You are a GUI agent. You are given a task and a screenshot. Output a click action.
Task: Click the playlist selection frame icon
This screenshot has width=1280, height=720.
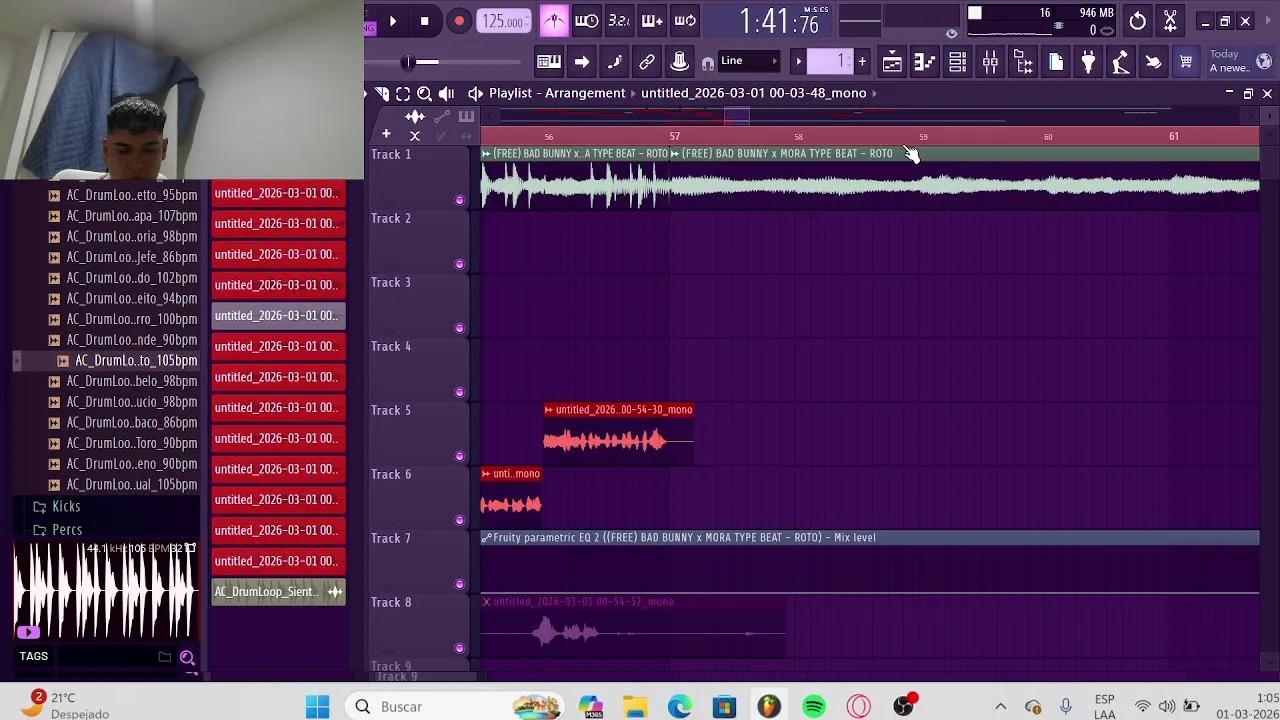point(403,93)
